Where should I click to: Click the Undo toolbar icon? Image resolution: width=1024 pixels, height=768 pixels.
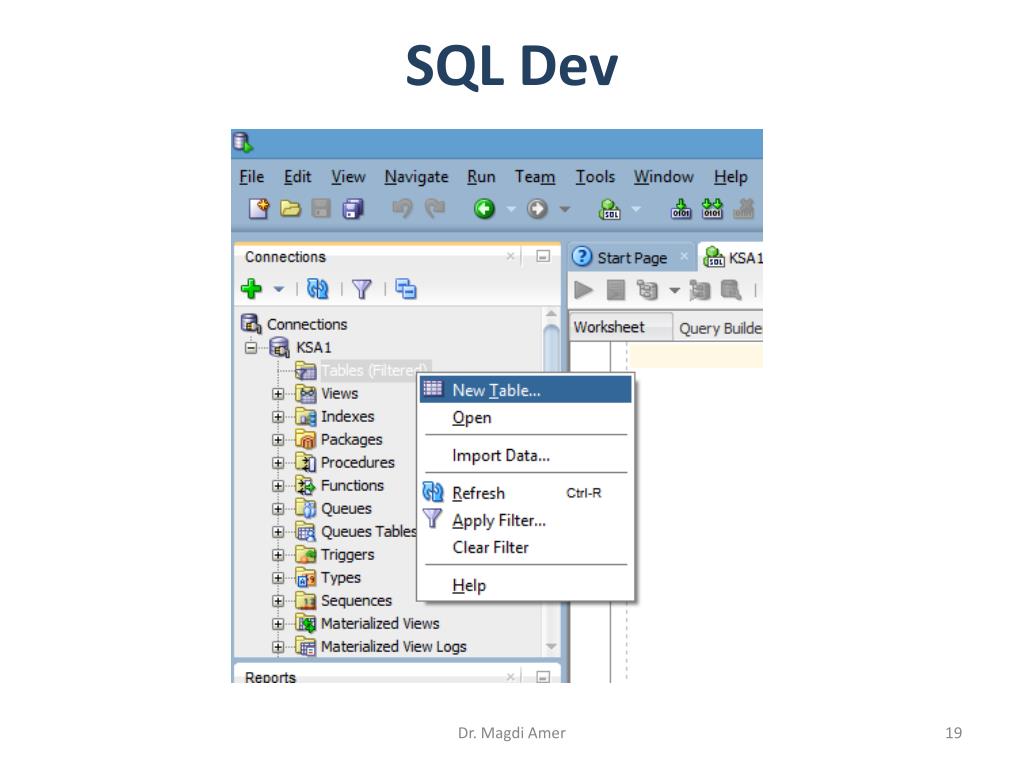point(402,209)
